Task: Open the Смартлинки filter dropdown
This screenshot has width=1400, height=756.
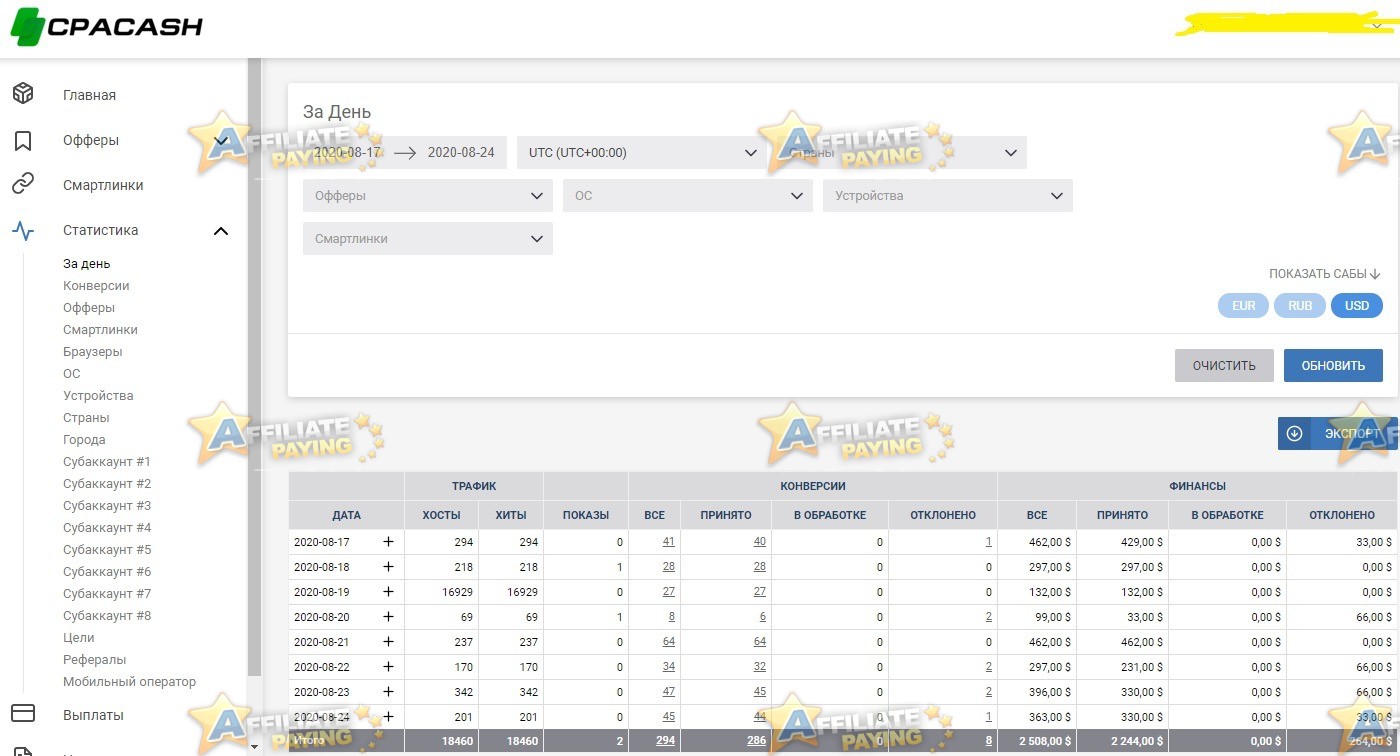Action: (x=428, y=239)
